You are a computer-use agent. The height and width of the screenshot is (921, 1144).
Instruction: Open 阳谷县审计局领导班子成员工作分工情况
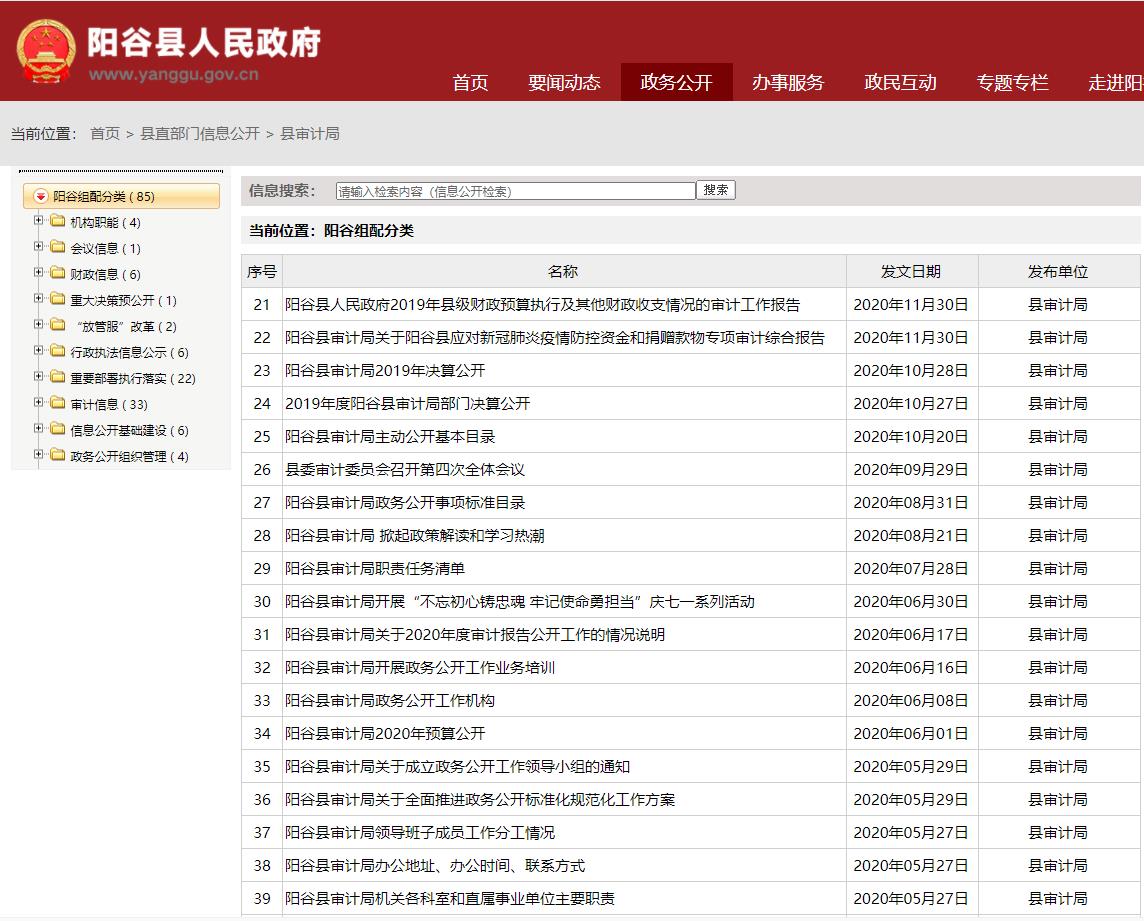pos(420,833)
